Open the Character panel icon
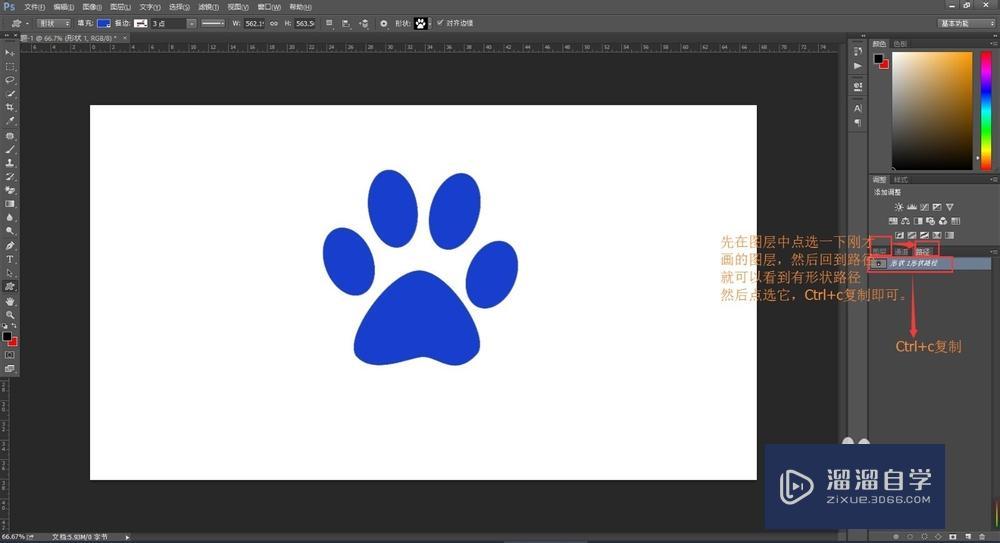This screenshot has width=1000, height=543. (x=858, y=108)
